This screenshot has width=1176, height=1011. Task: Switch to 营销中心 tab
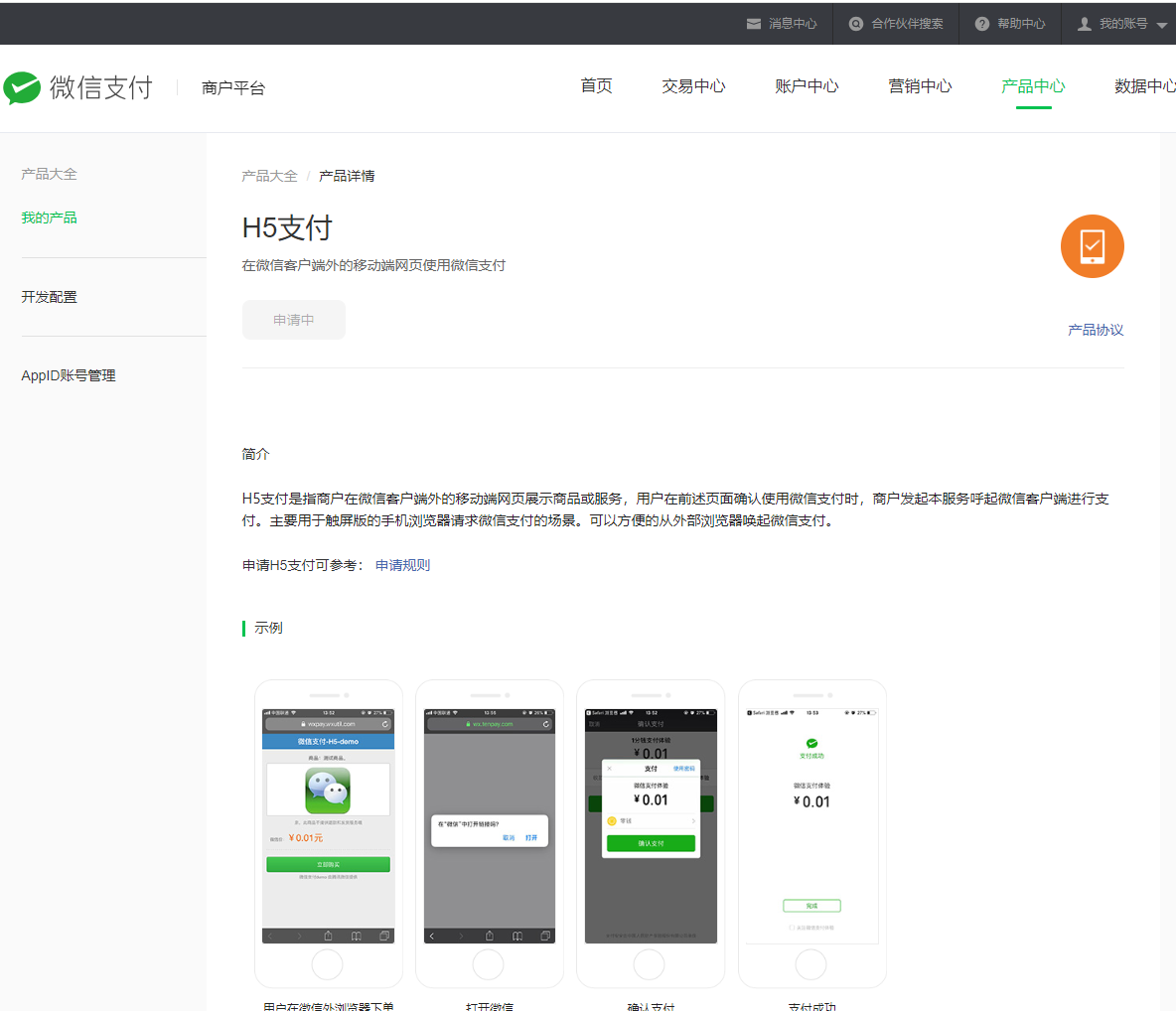(921, 86)
